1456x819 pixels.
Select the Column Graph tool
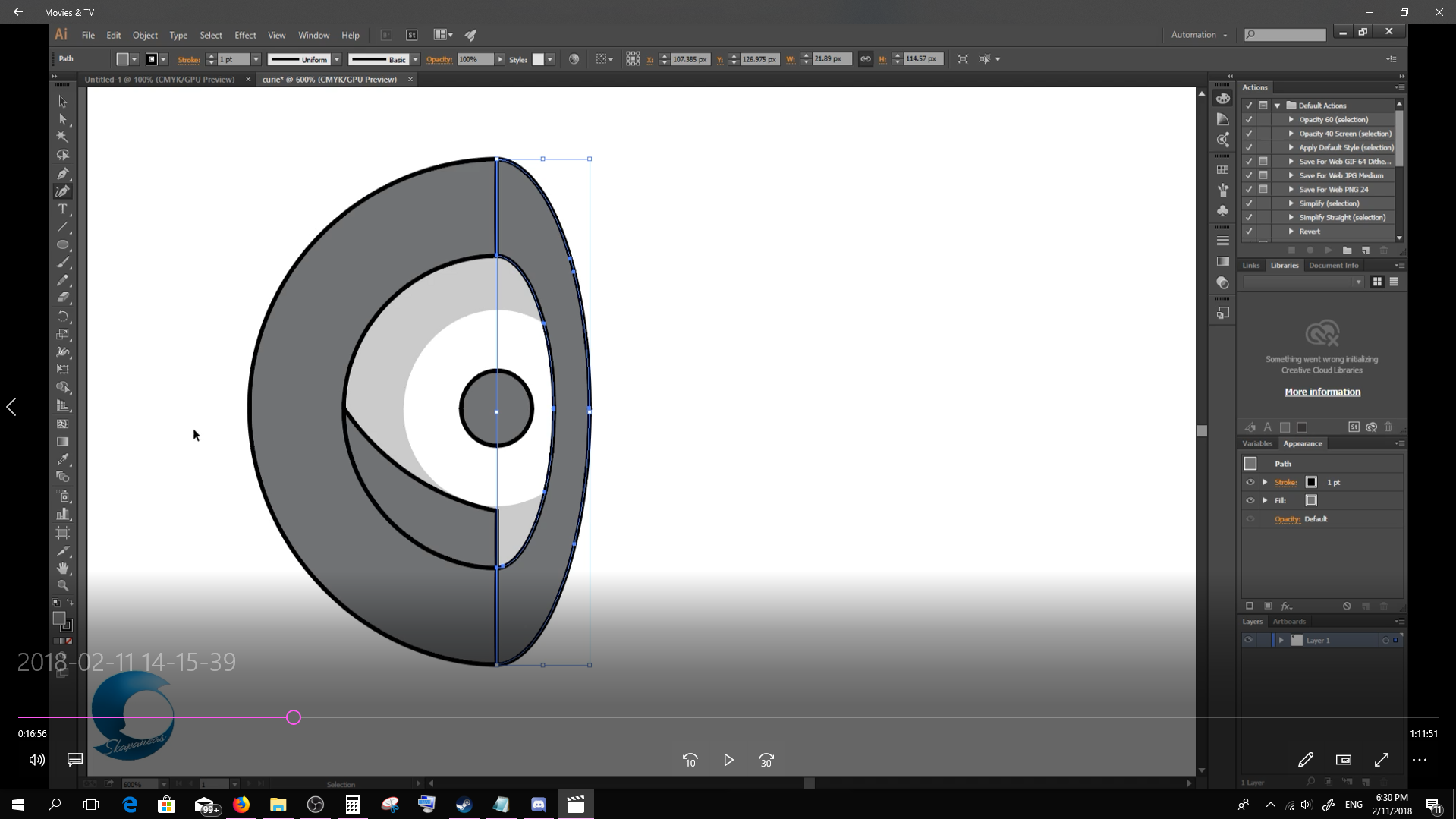pos(63,514)
